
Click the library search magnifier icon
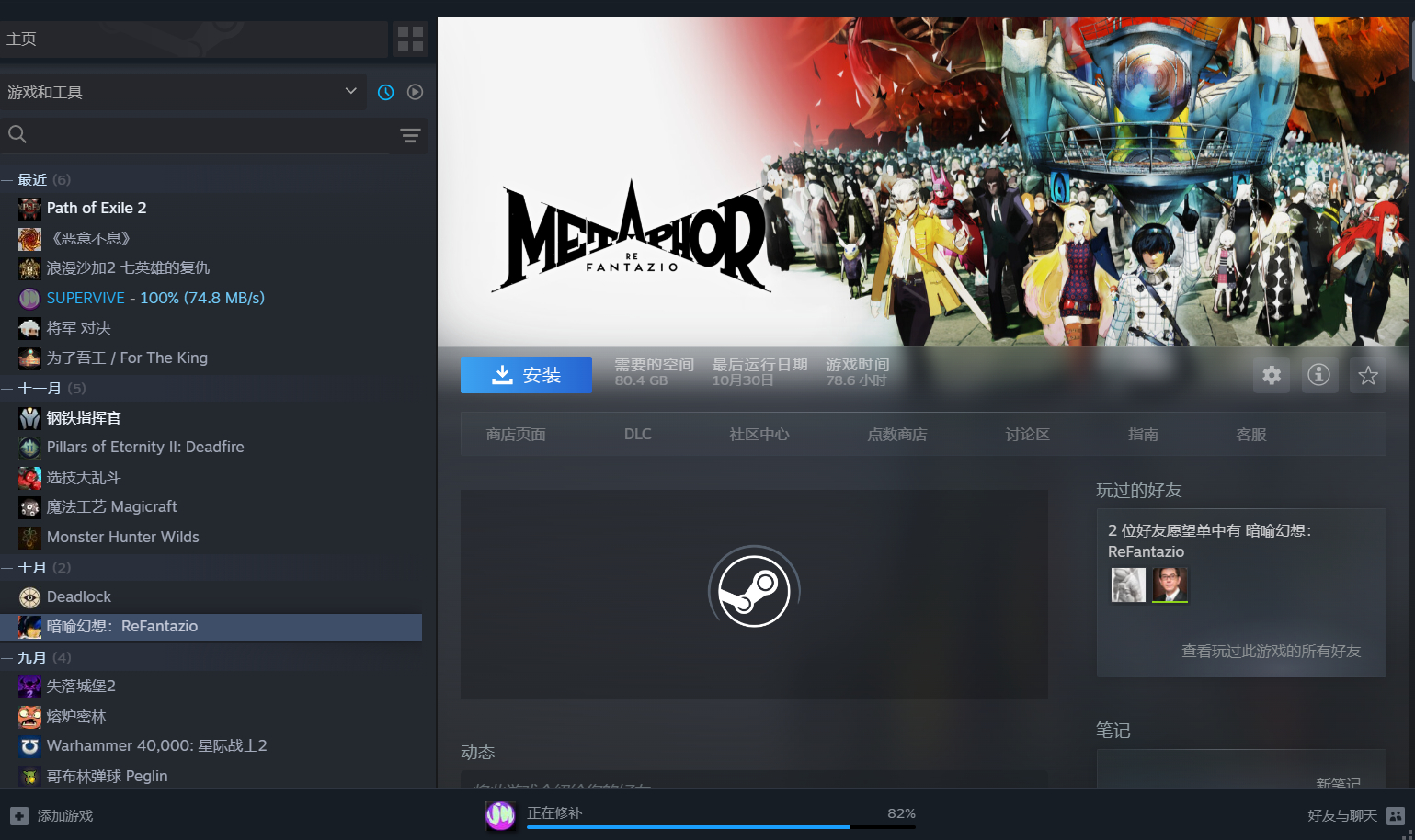point(17,134)
